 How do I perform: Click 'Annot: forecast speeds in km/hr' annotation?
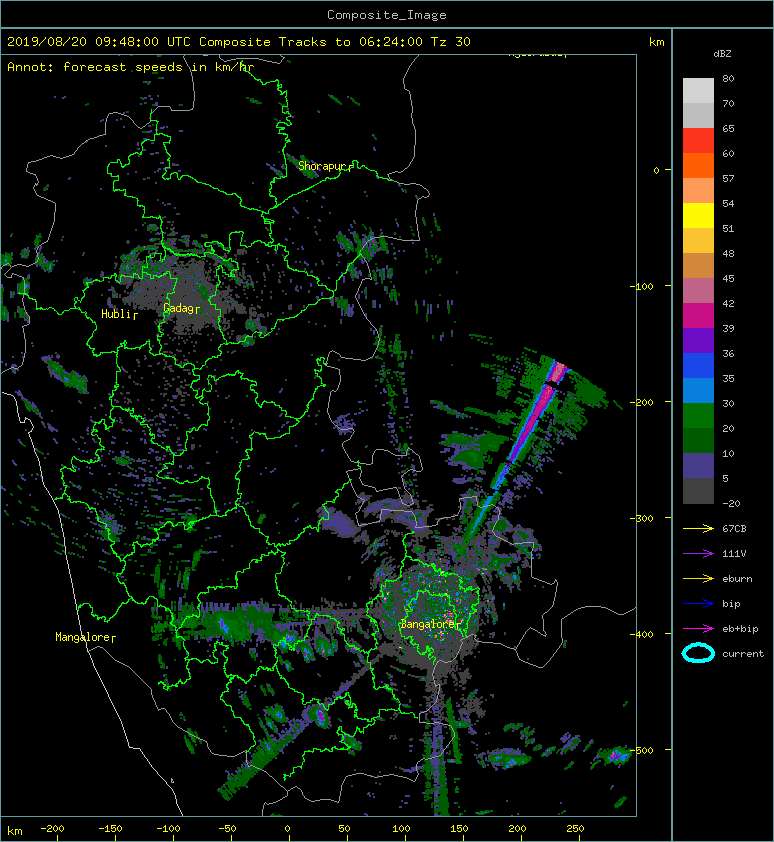click(131, 67)
